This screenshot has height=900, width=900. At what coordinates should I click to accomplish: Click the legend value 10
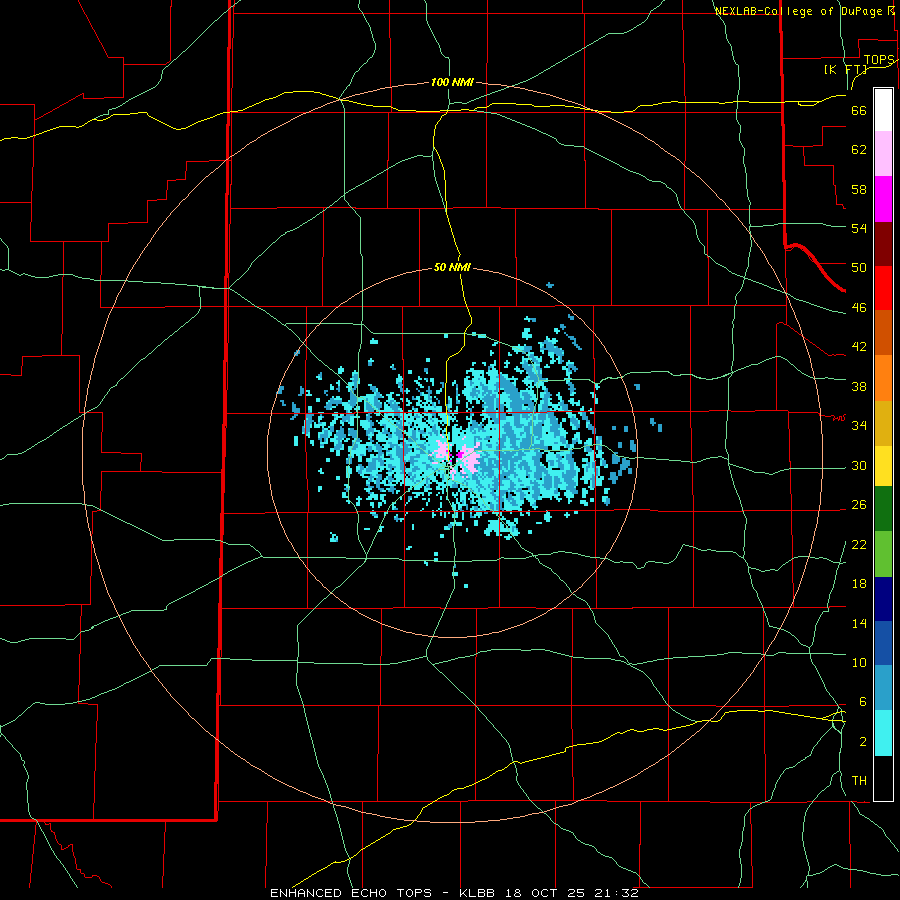click(859, 662)
